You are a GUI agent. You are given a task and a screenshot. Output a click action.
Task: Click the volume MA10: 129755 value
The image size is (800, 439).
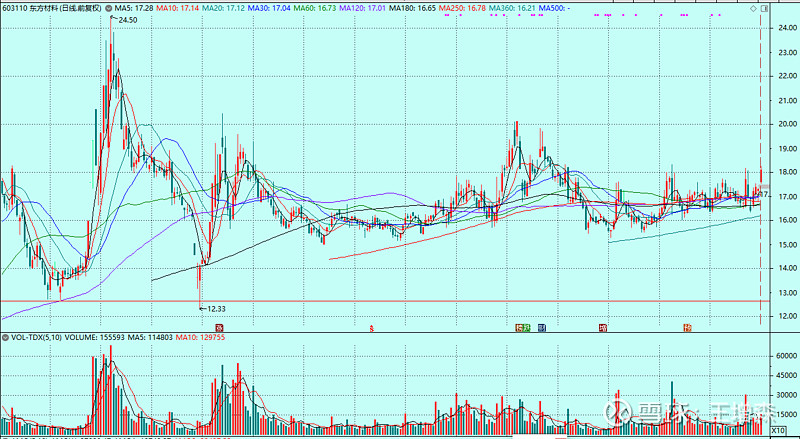[x=201, y=337]
